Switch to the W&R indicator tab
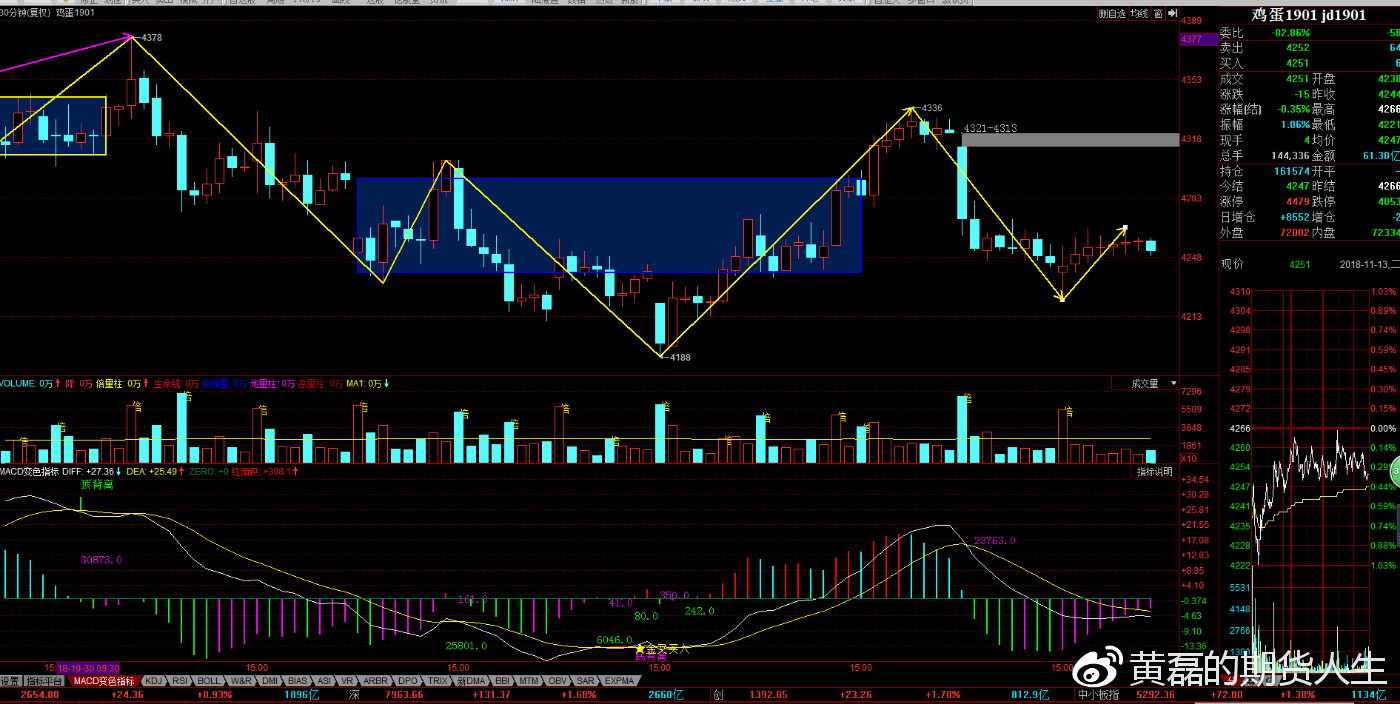 pos(241,681)
